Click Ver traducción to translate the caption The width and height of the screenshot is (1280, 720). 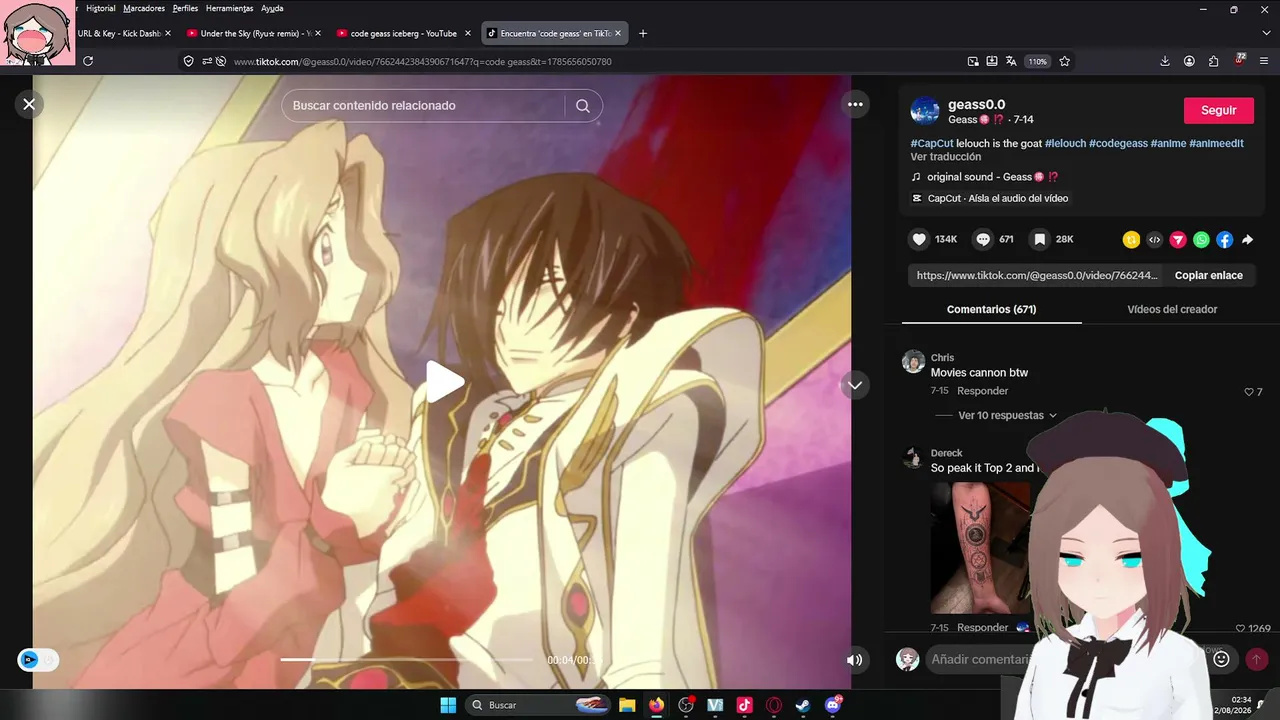[x=945, y=157]
